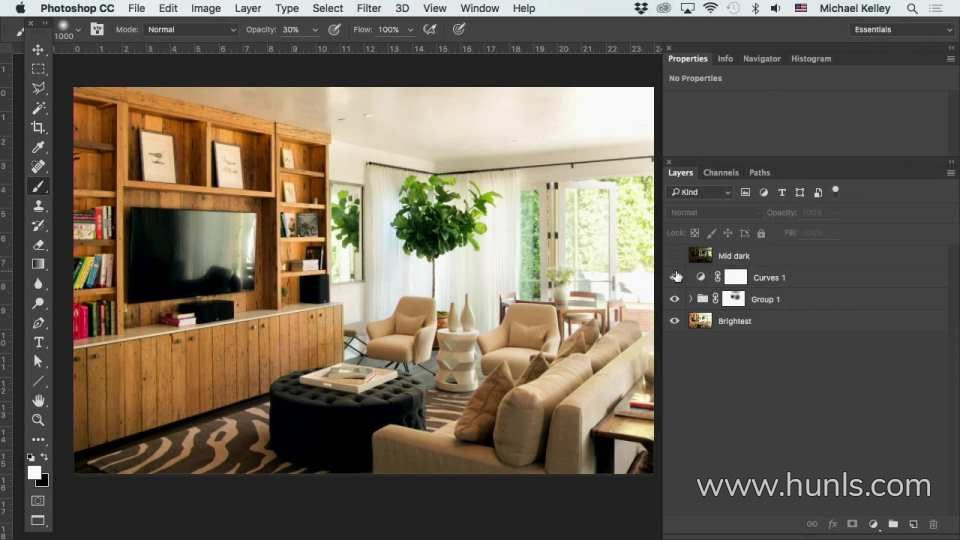Toggle the adjustment layers filter
This screenshot has height=540, width=960.
(763, 192)
